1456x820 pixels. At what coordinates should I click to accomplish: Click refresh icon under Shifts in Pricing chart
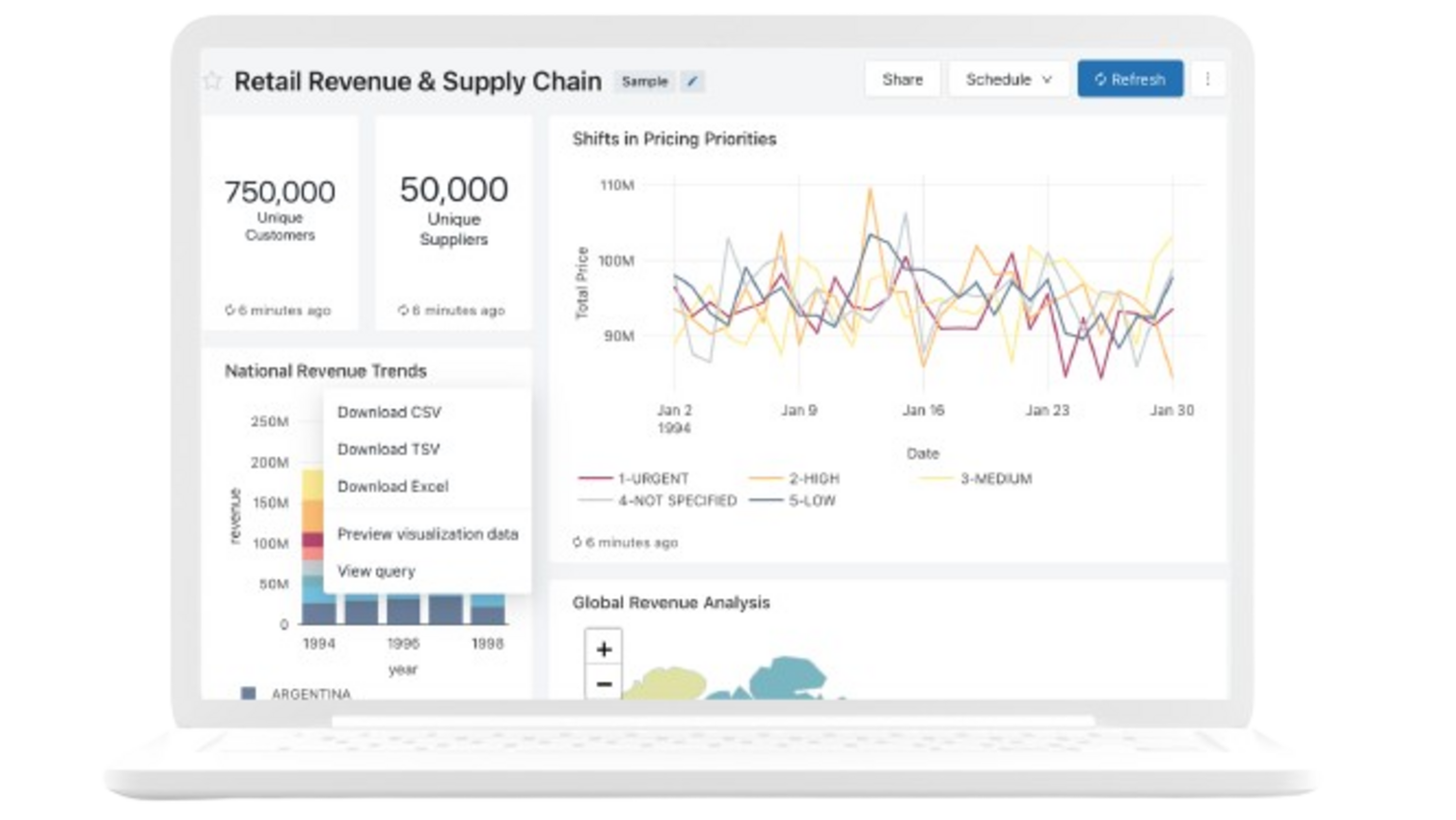point(577,542)
